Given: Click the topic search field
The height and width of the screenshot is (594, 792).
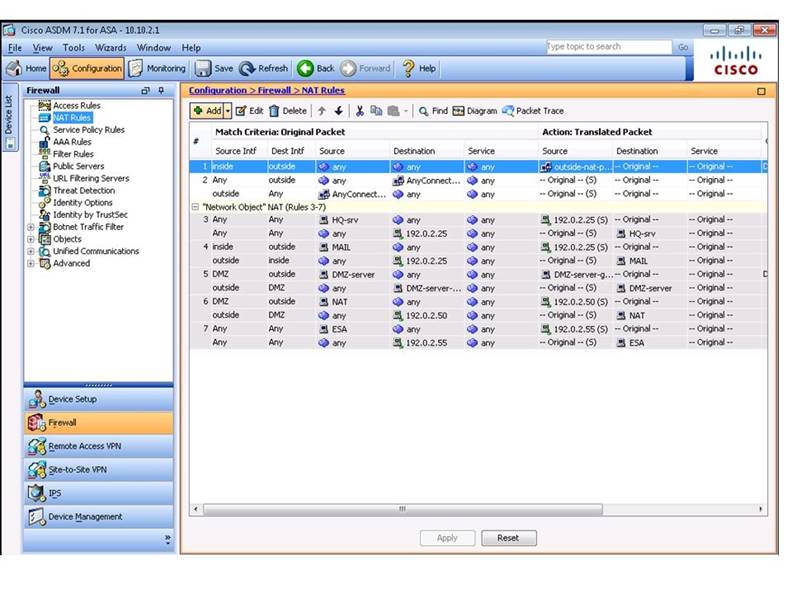Looking at the screenshot, I should [609, 47].
